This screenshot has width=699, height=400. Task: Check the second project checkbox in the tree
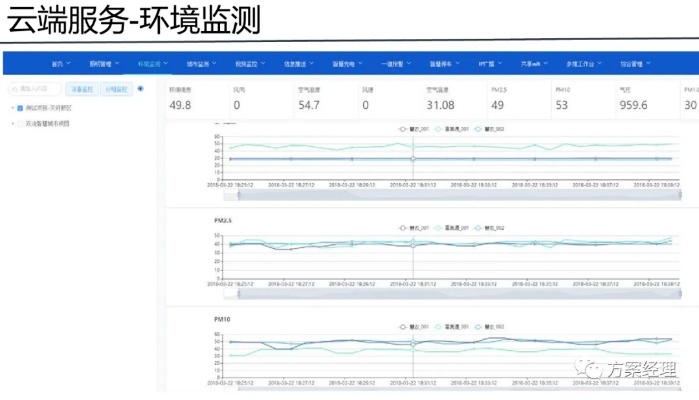19,123
